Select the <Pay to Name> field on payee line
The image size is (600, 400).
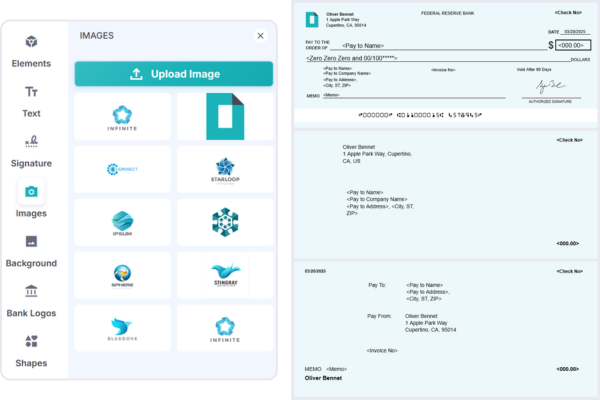pyautogui.click(x=363, y=46)
